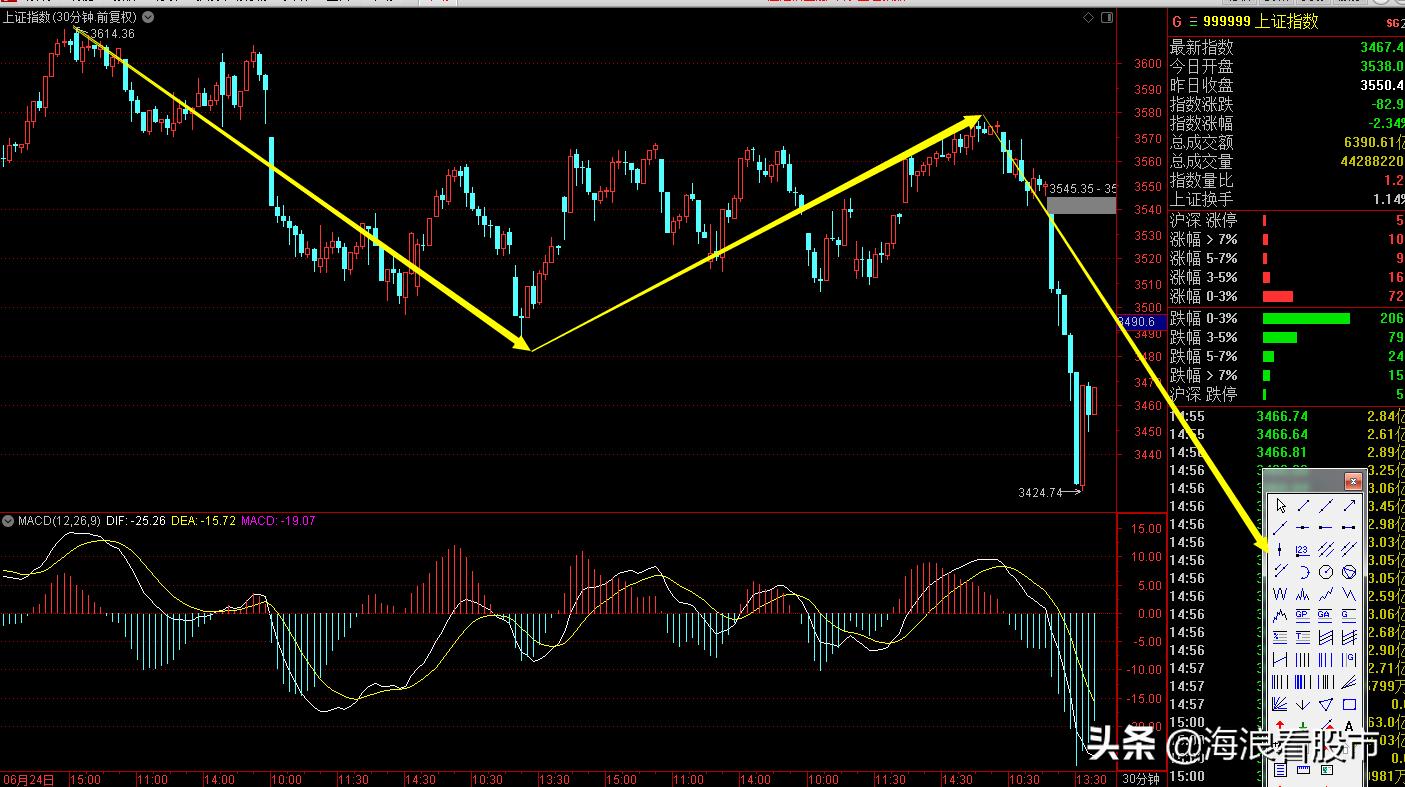Image resolution: width=1405 pixels, height=787 pixels.
Task: Open the chart title period dropdown
Action: click(148, 17)
